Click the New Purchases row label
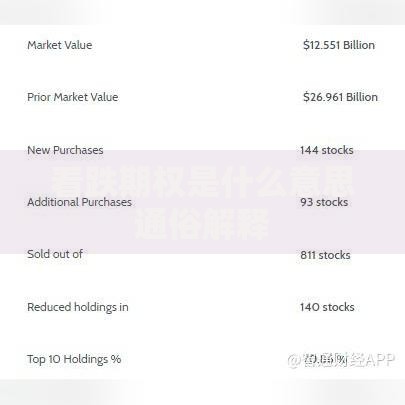This screenshot has height=405, width=405. pyautogui.click(x=65, y=150)
